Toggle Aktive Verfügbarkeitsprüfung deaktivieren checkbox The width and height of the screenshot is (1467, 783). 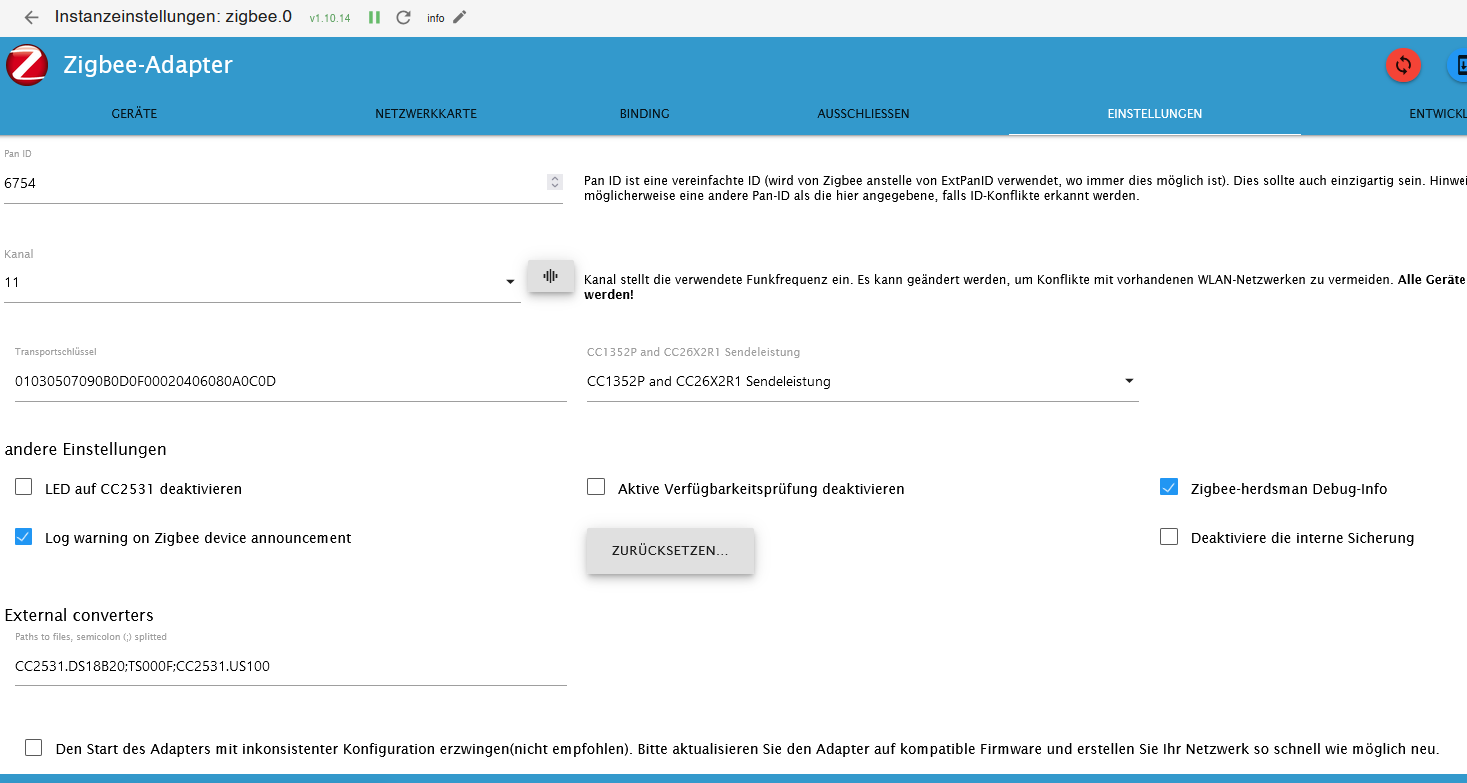coord(596,487)
